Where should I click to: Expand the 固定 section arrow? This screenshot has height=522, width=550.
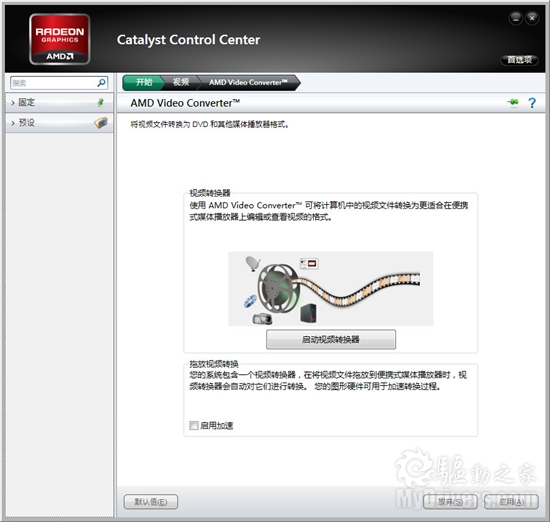(13, 102)
